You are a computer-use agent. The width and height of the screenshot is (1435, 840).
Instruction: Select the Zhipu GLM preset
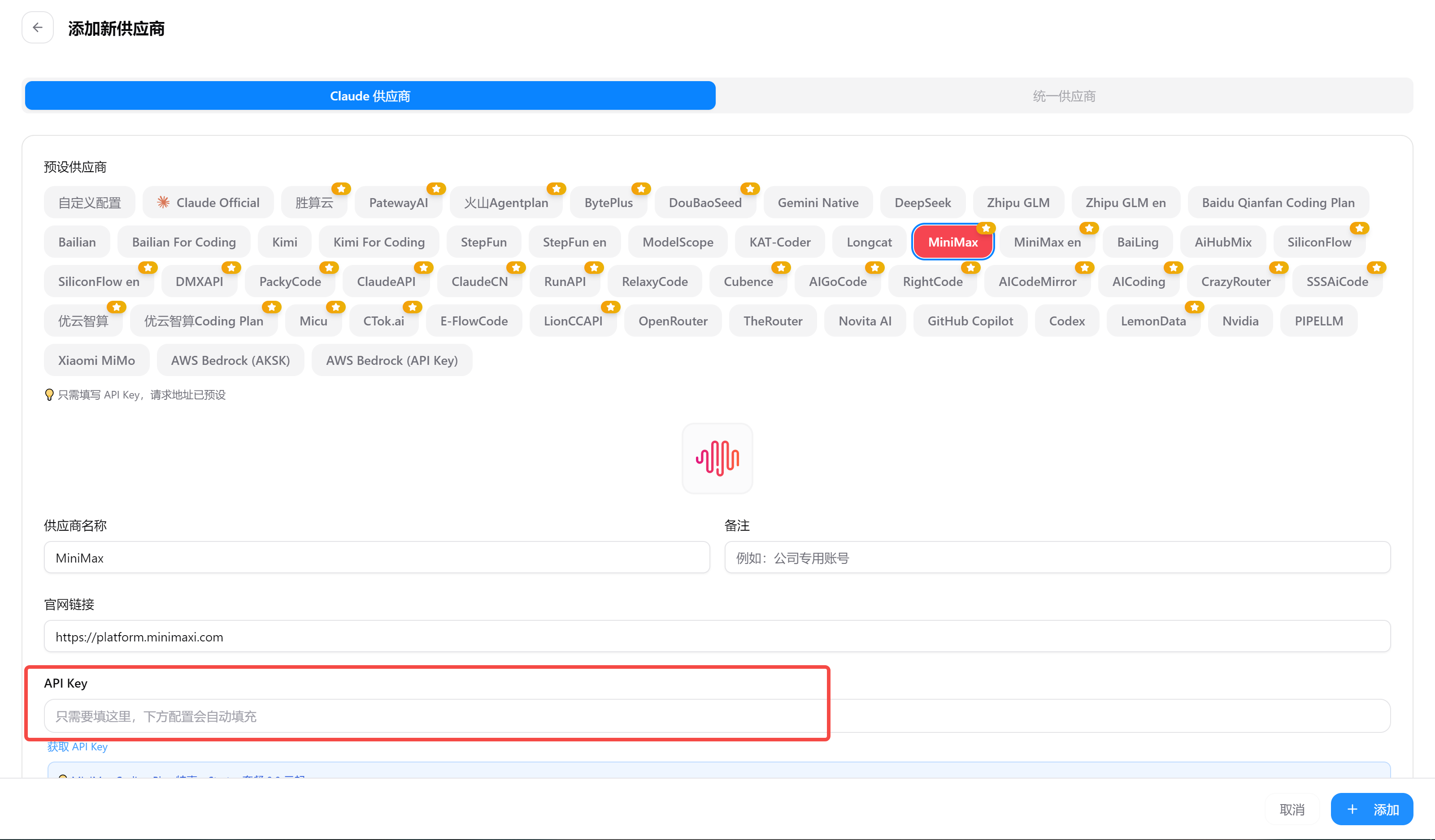1019,203
